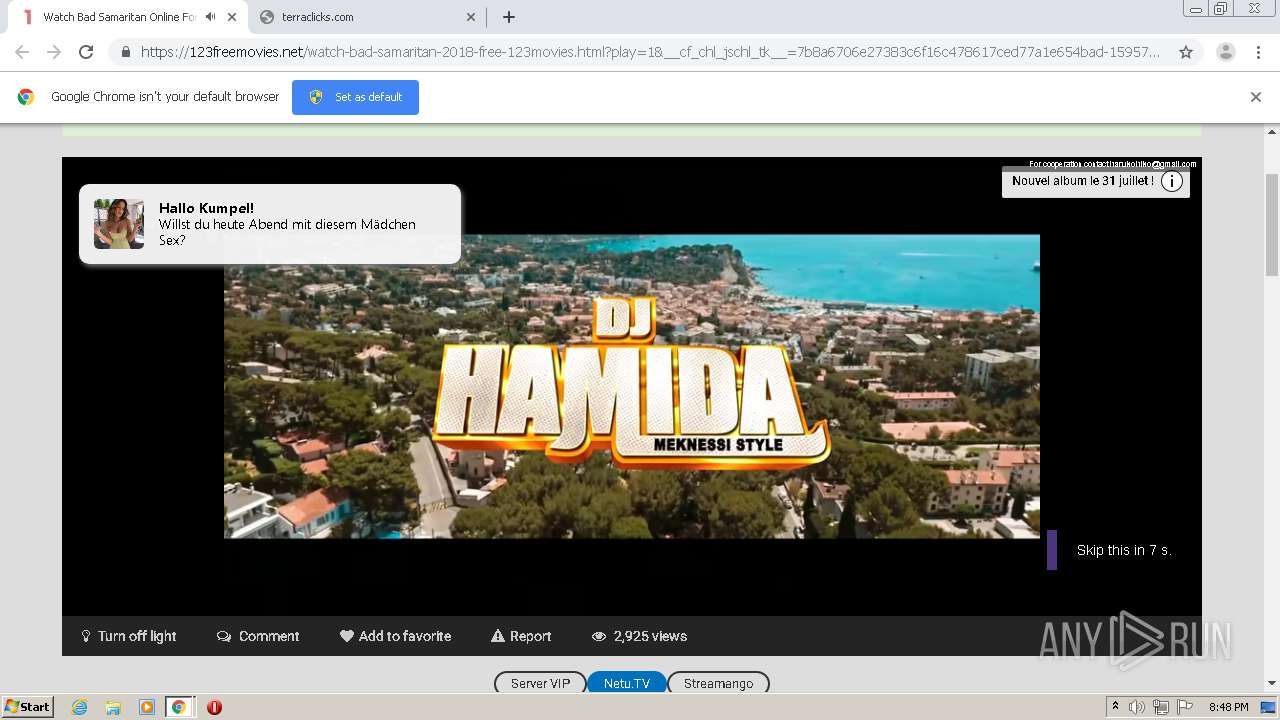
Task: Add movie to favorite
Action: pos(395,636)
